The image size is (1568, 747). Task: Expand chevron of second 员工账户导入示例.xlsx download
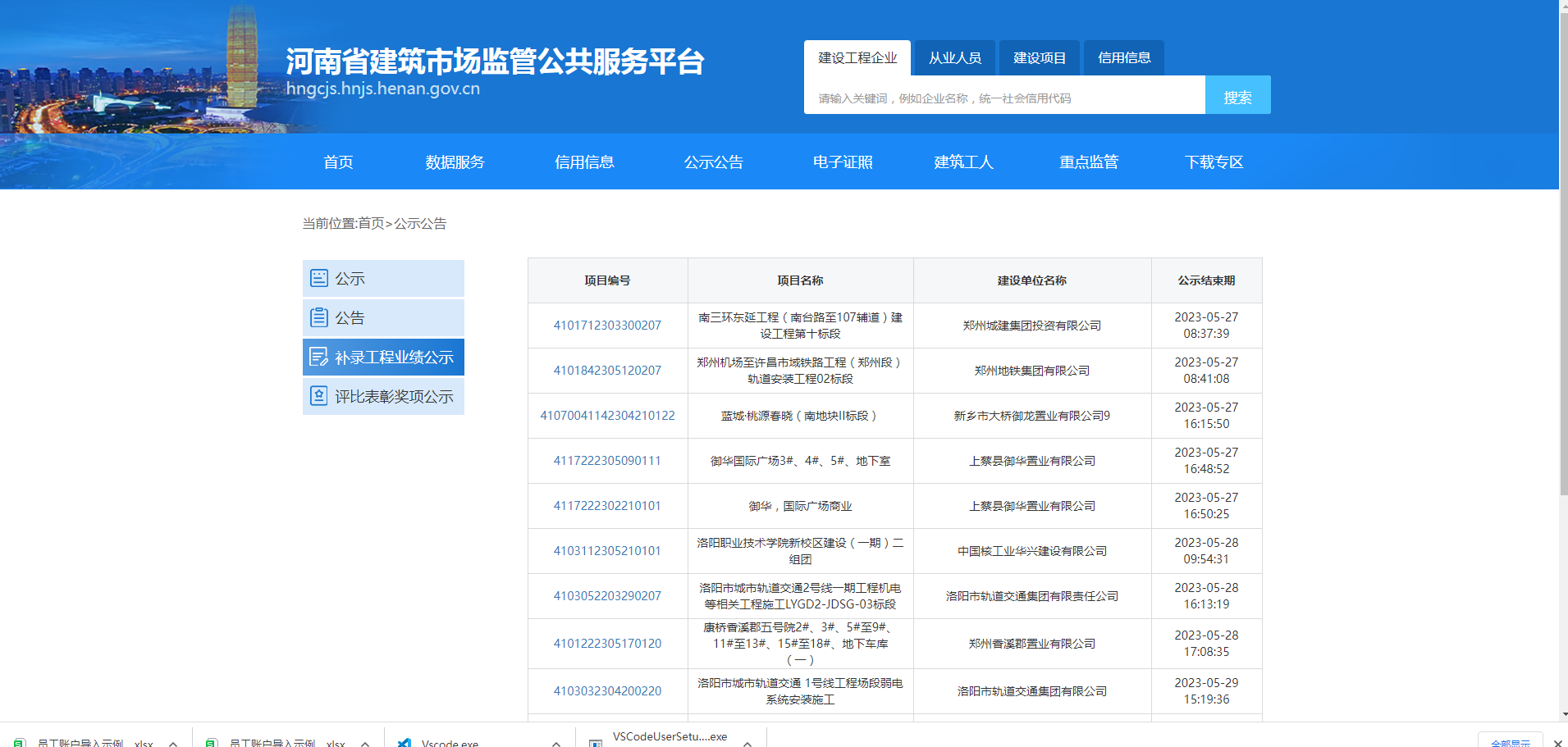(365, 743)
